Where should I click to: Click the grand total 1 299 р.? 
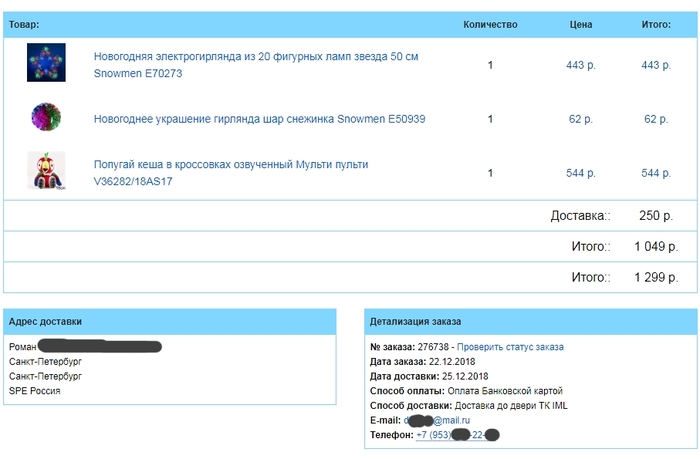(655, 277)
